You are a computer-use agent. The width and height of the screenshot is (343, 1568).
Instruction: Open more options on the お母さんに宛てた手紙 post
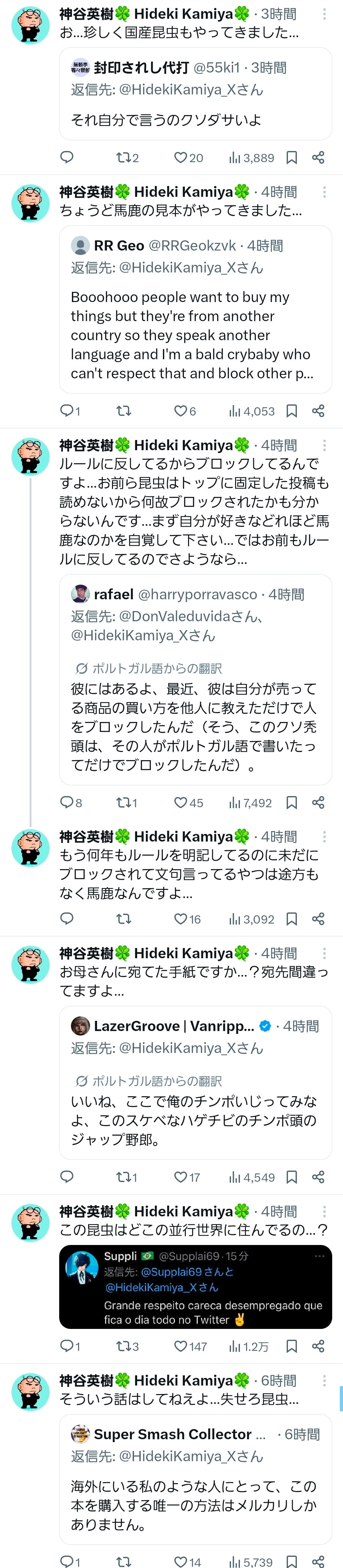coord(324,953)
